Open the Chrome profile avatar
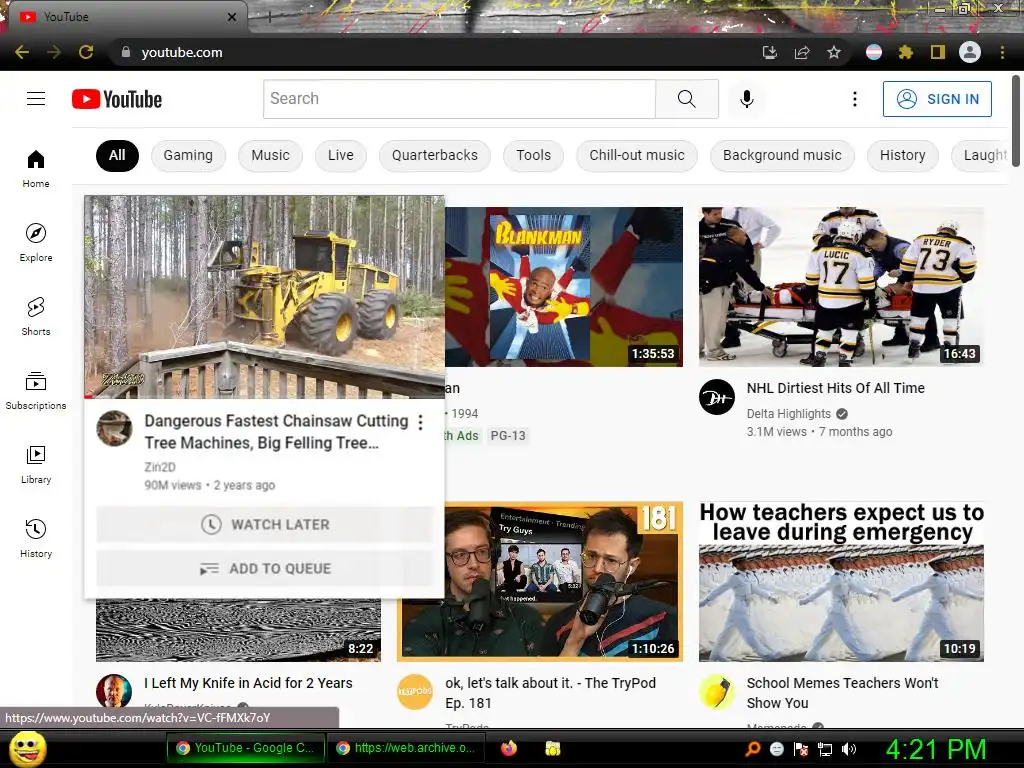Image resolution: width=1024 pixels, height=768 pixels. (970, 52)
